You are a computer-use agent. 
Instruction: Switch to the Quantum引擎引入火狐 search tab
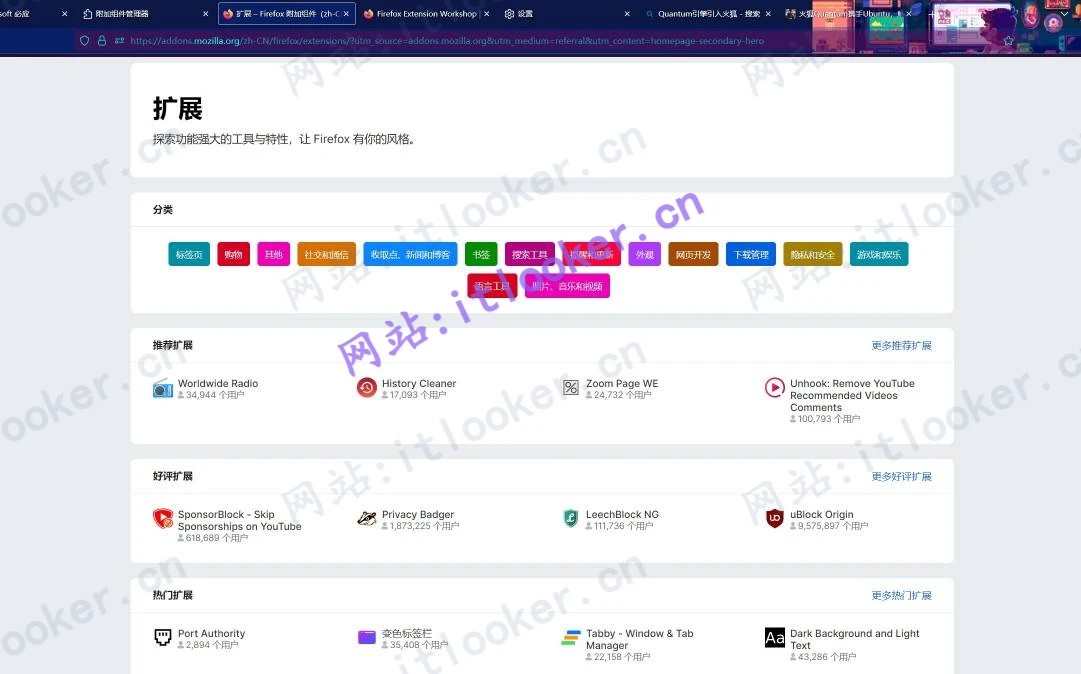pos(707,14)
